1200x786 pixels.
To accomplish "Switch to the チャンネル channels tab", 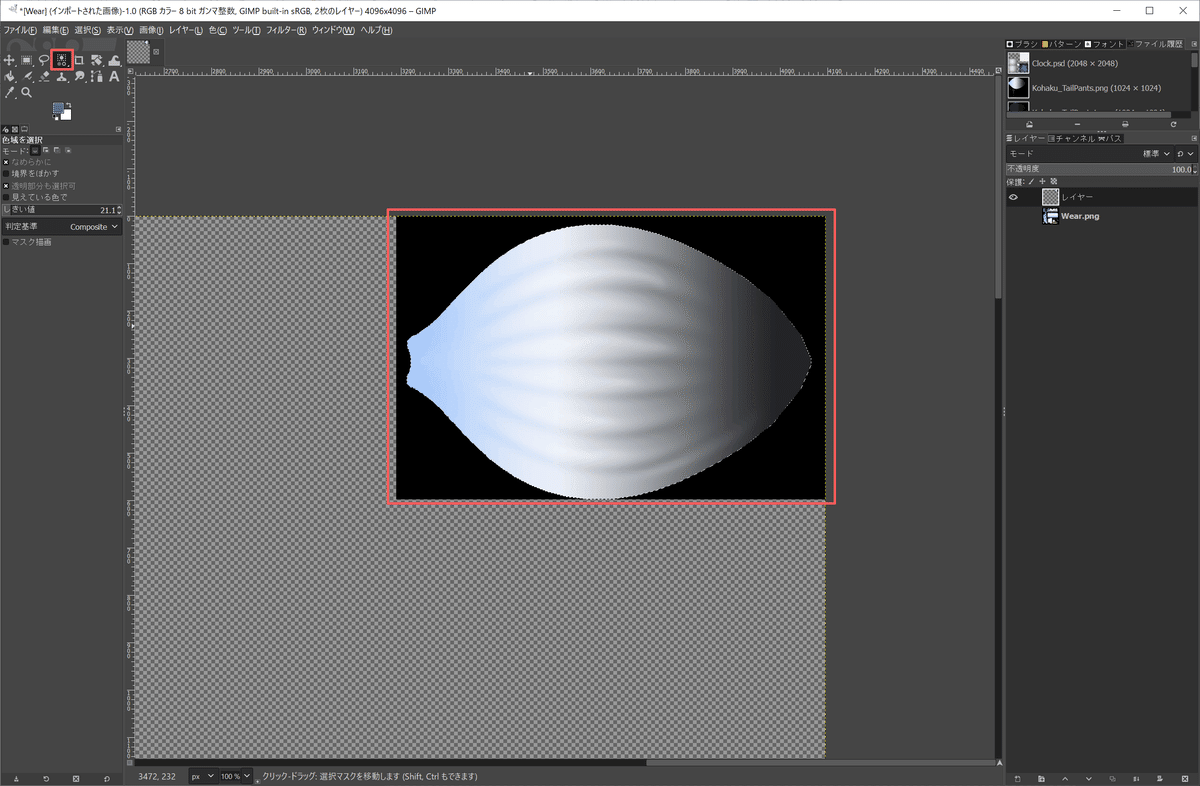I will 1071,138.
